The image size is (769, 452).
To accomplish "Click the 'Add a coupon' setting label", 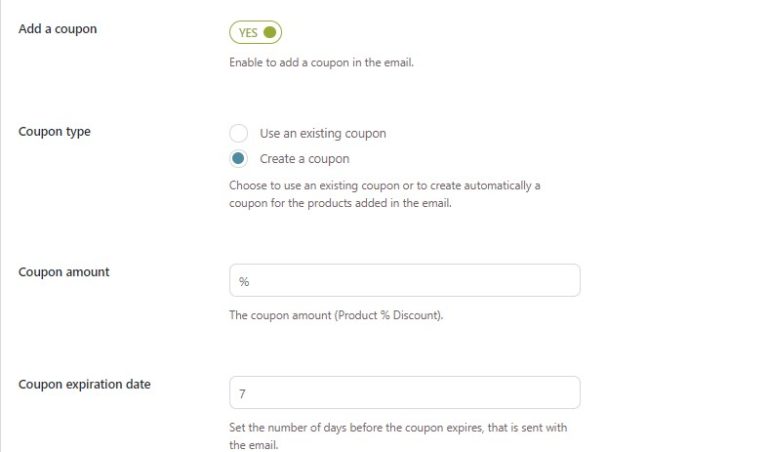I will pyautogui.click(x=58, y=28).
